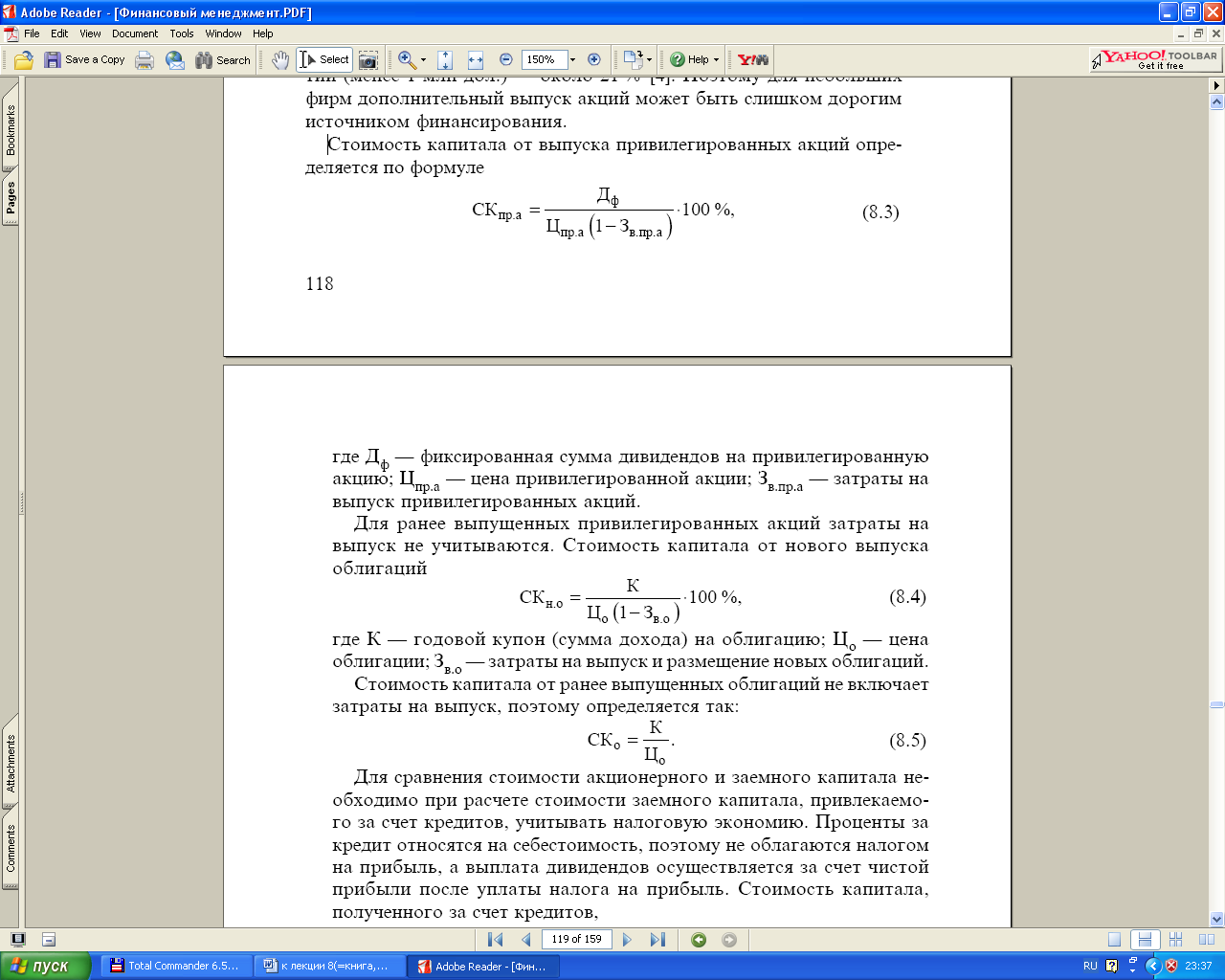The height and width of the screenshot is (980, 1225).
Task: Expand the zoom tool dropdown arrow
Action: [423, 59]
